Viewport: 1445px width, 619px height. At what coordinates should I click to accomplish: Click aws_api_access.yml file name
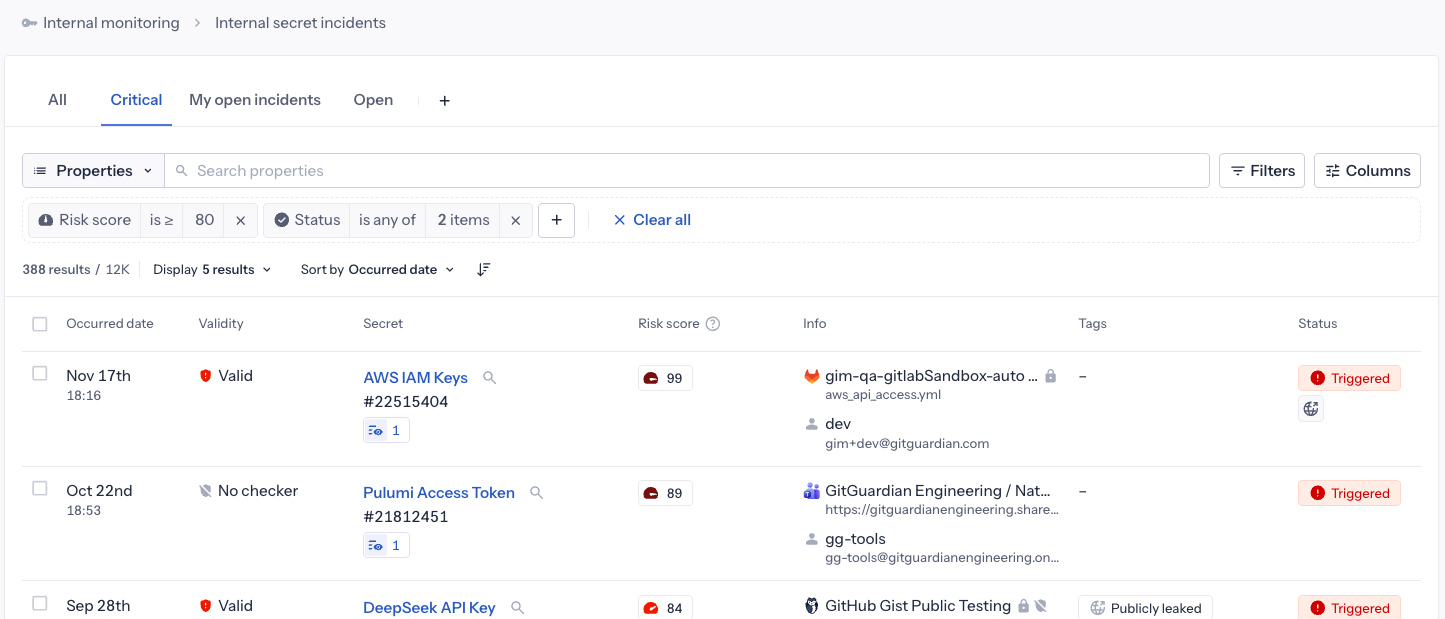pos(883,395)
